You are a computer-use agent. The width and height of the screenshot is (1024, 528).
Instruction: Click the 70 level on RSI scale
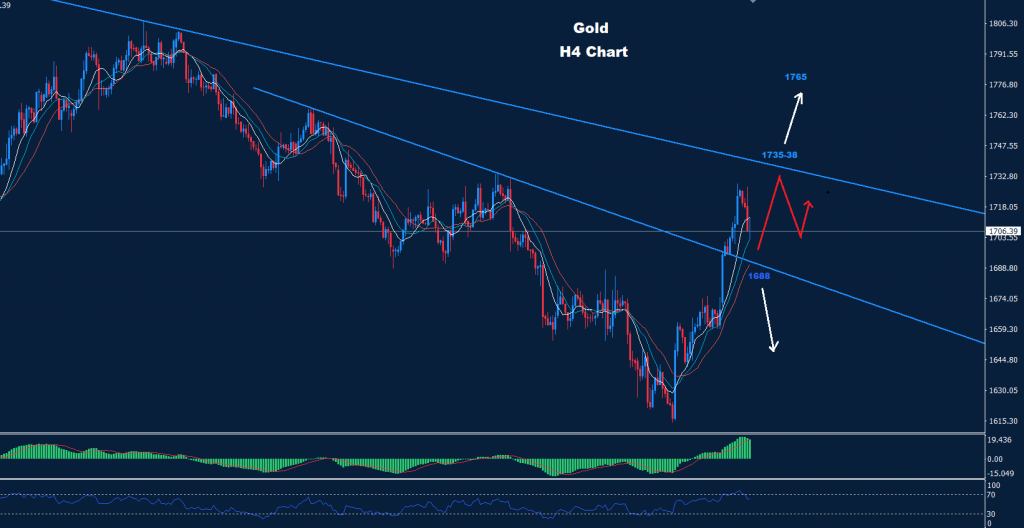pos(992,496)
